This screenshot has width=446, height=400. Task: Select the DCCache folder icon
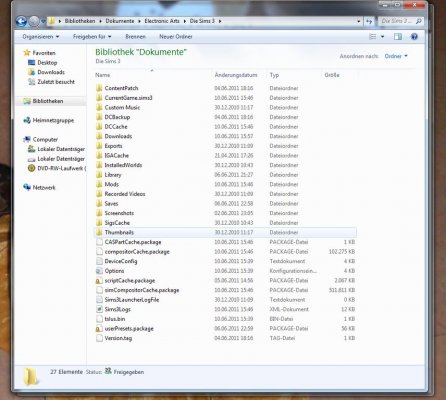[99, 127]
